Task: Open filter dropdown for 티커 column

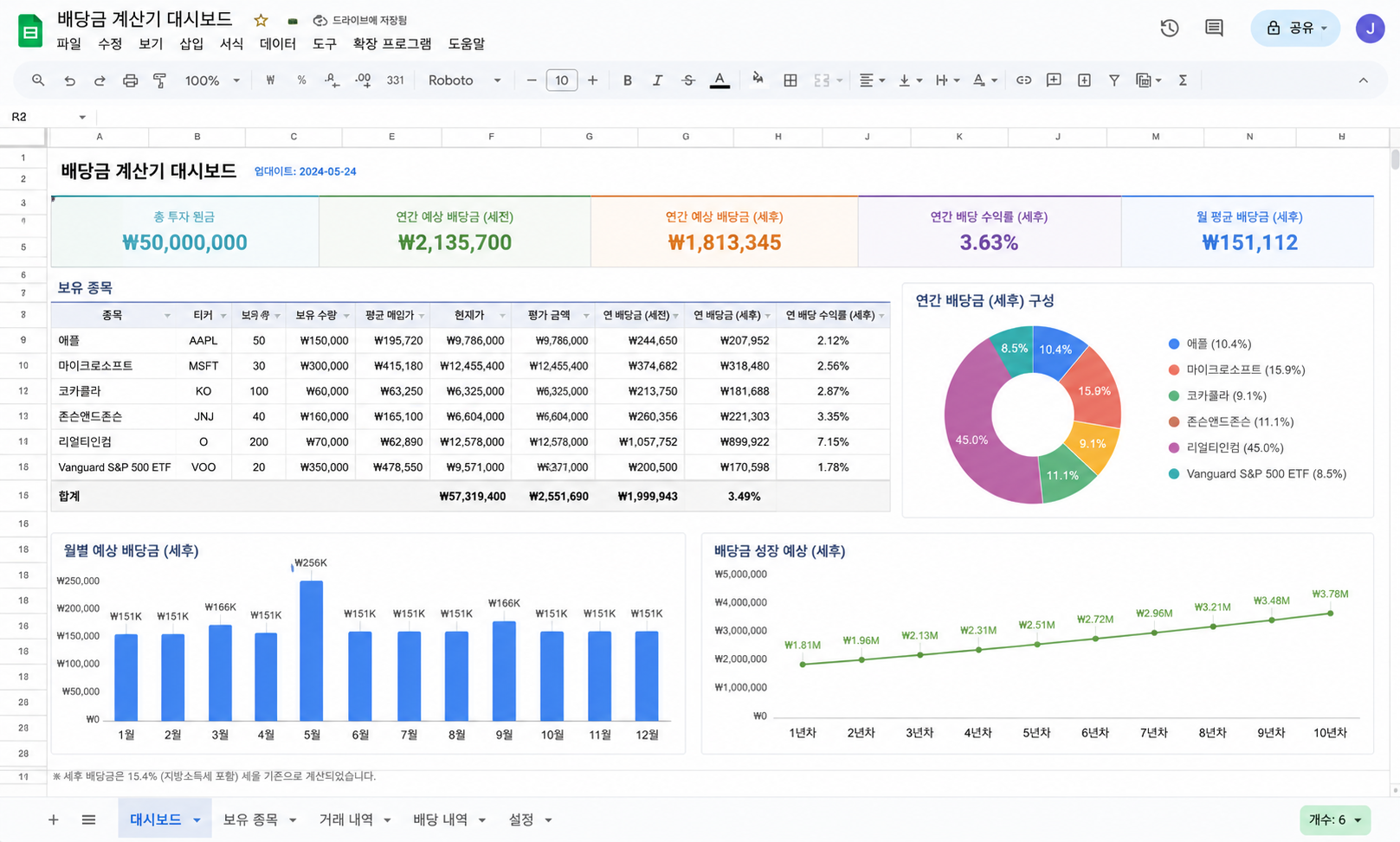Action: (223, 316)
